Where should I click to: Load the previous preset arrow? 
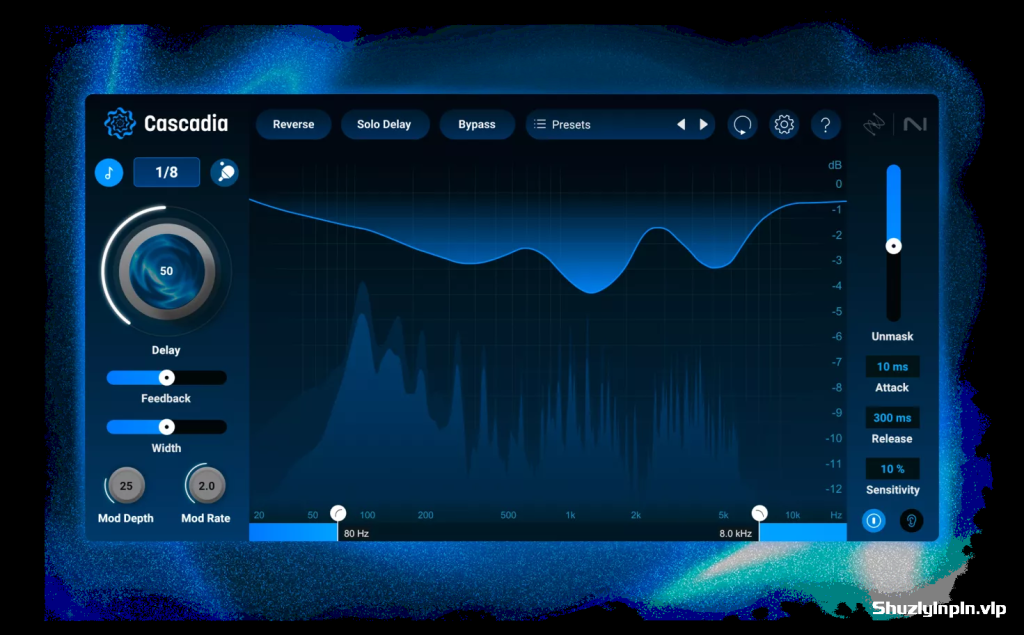pyautogui.click(x=681, y=124)
